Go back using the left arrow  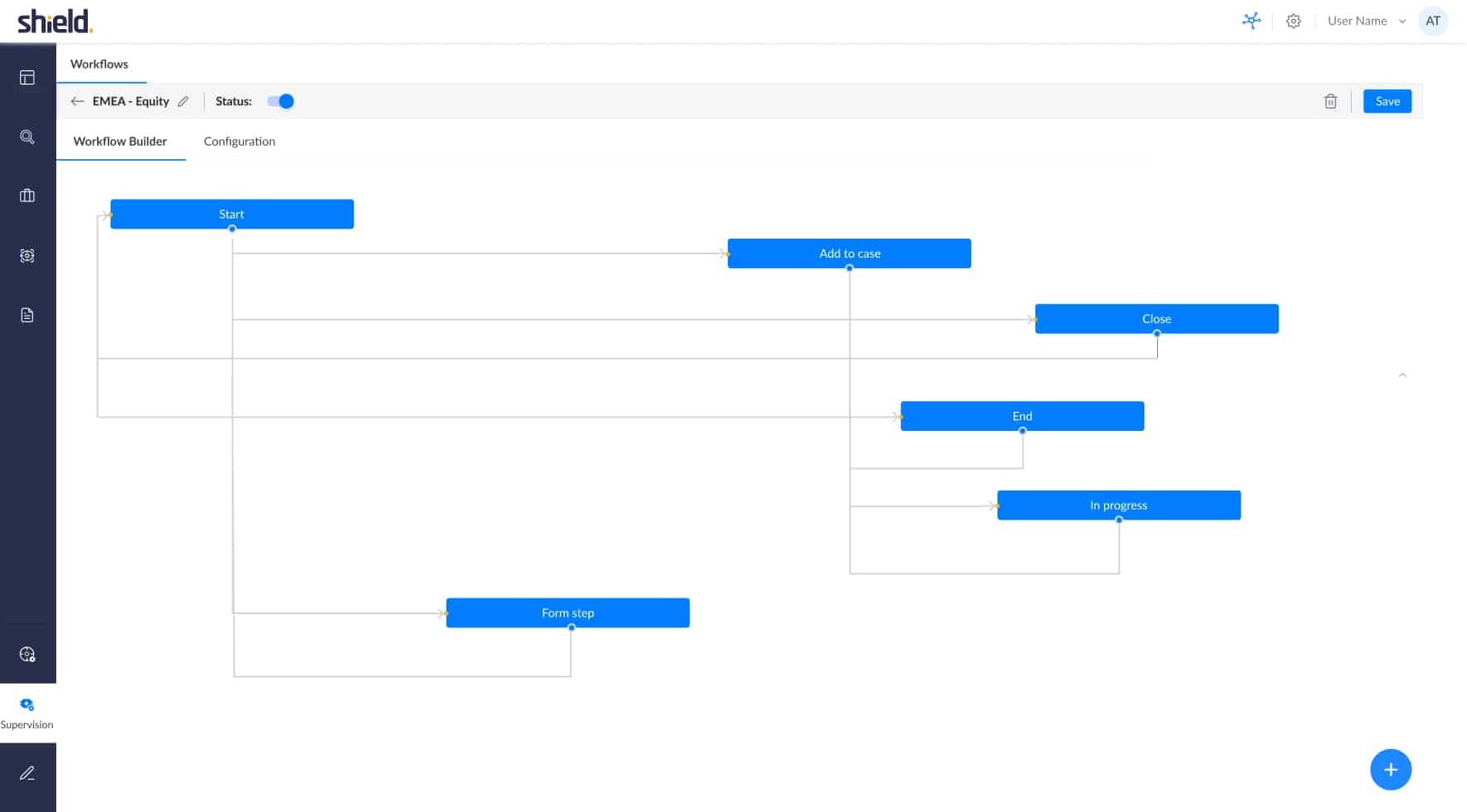click(x=78, y=101)
